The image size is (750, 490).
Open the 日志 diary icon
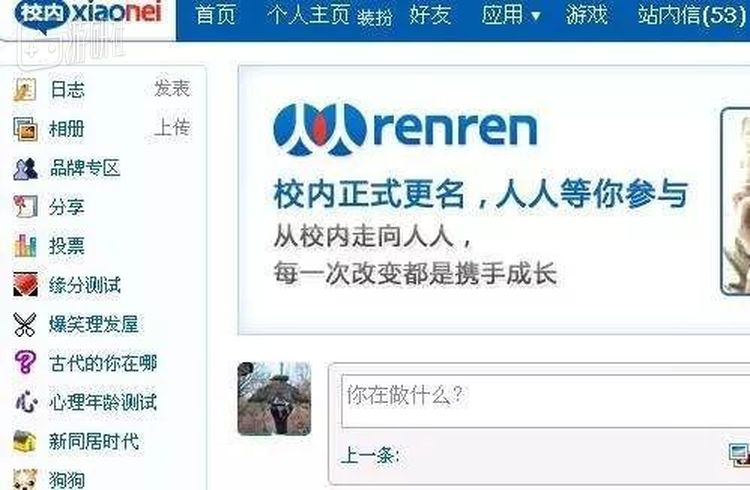(24, 89)
